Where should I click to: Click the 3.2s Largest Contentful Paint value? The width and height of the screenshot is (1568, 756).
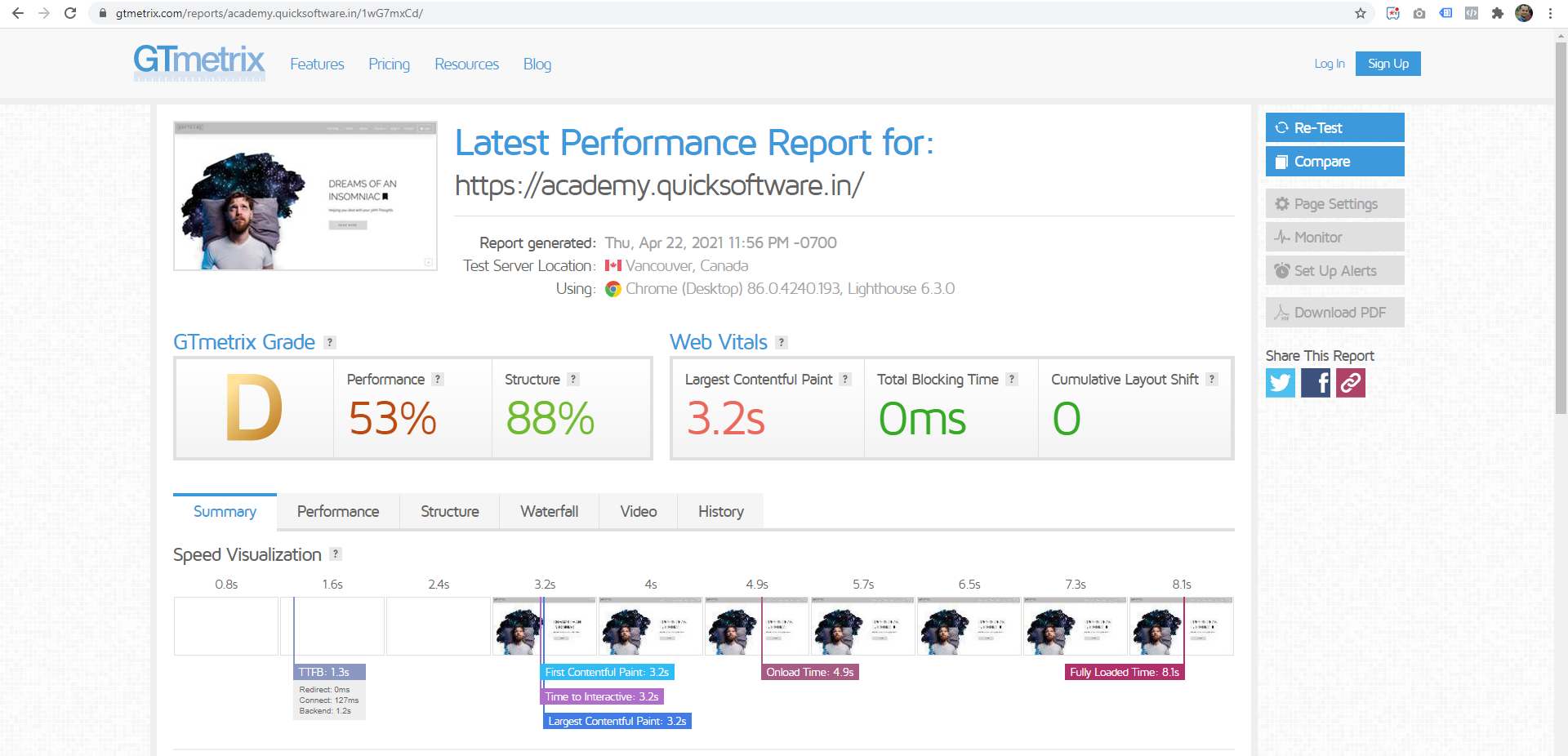725,419
